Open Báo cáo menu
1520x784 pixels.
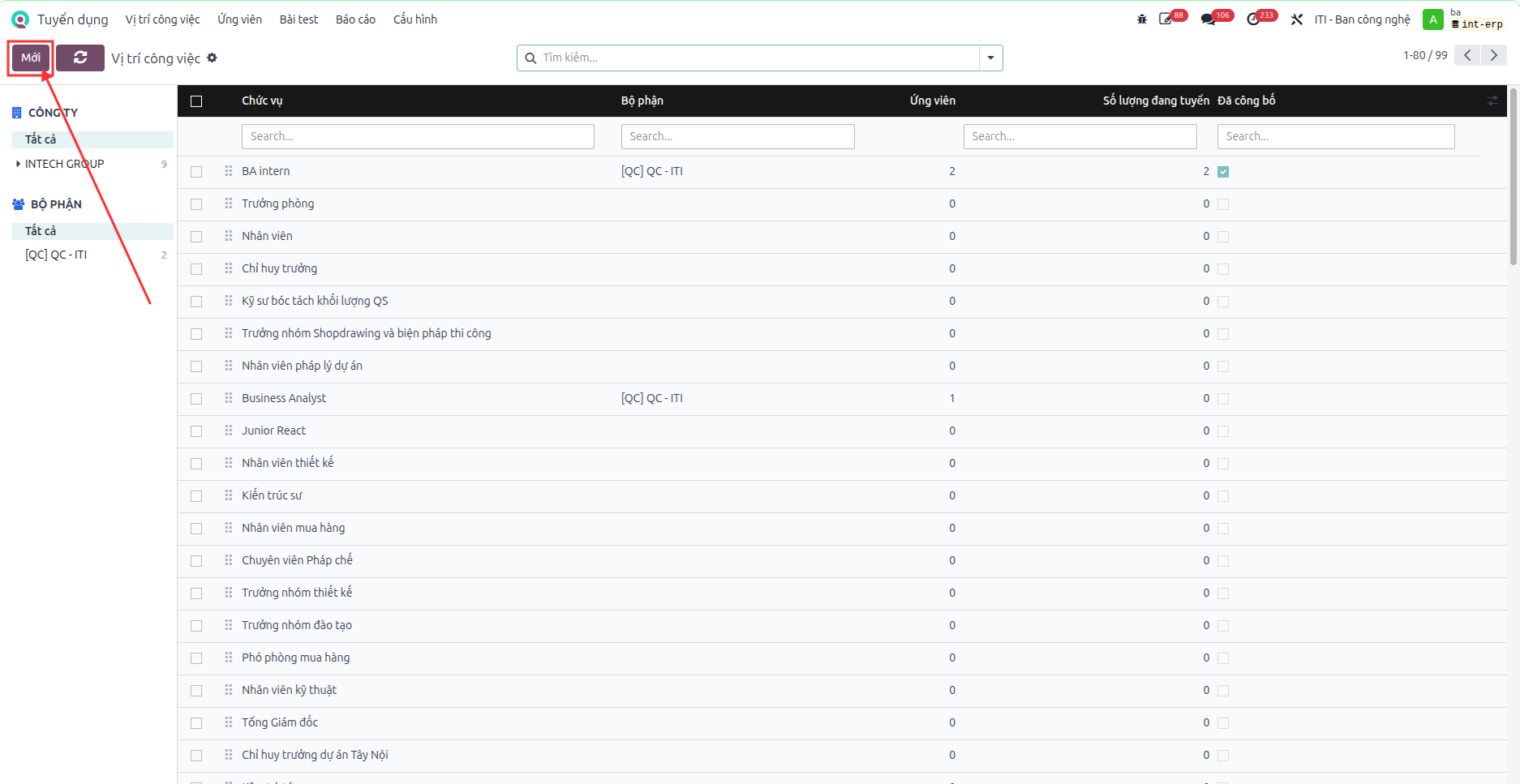355,19
